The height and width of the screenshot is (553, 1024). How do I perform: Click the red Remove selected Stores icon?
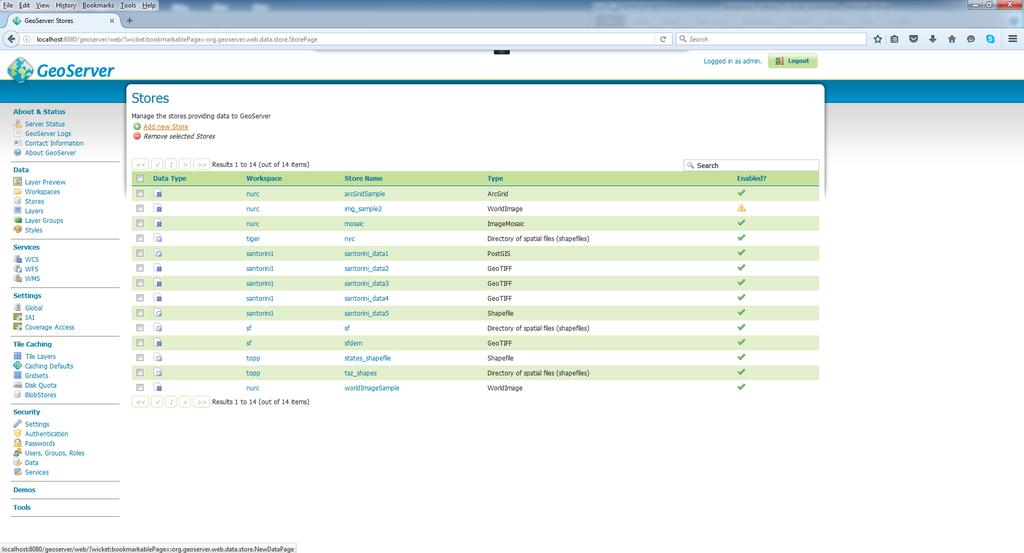coord(137,136)
